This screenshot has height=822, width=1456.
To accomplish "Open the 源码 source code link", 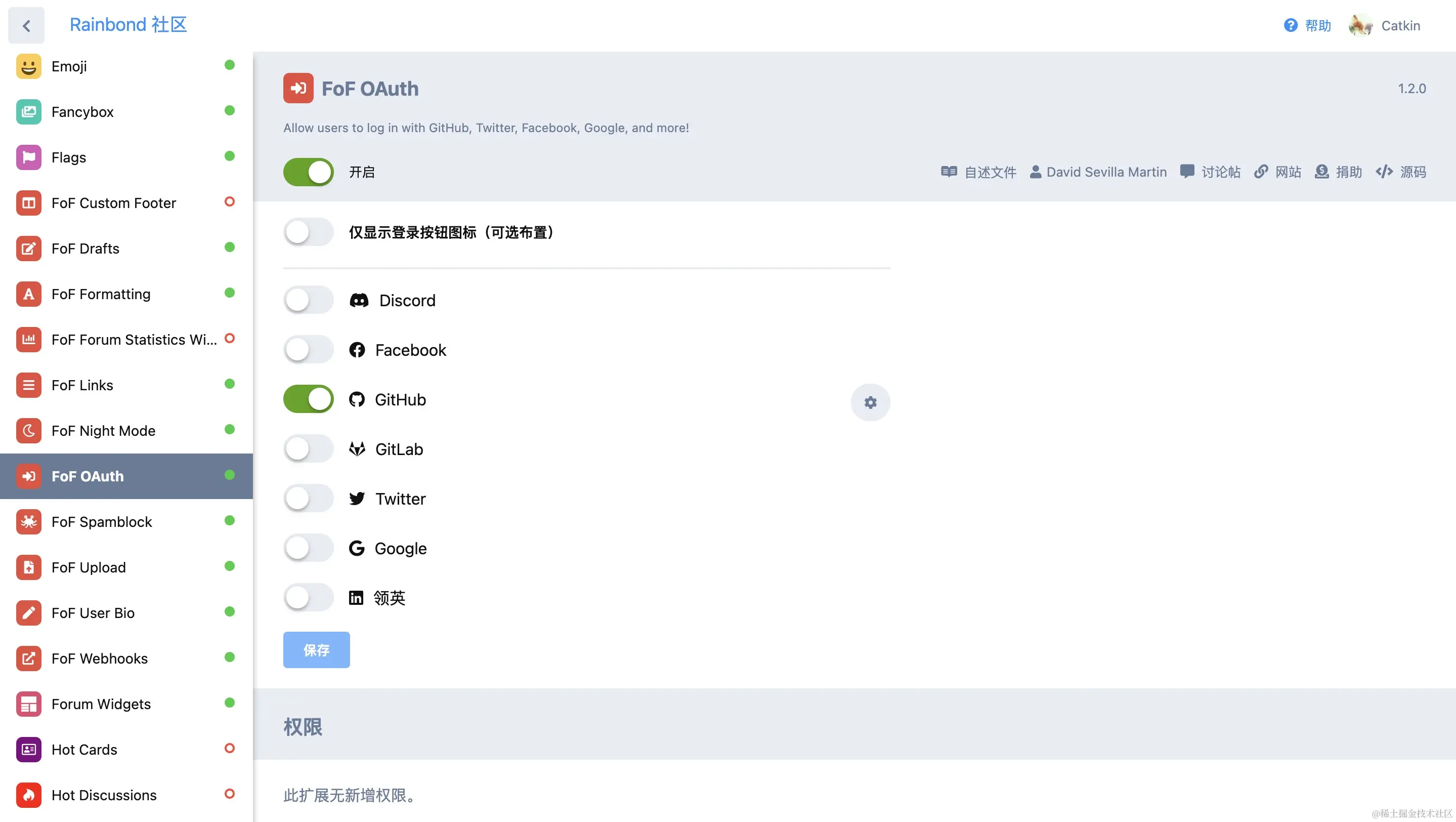I will point(1401,172).
